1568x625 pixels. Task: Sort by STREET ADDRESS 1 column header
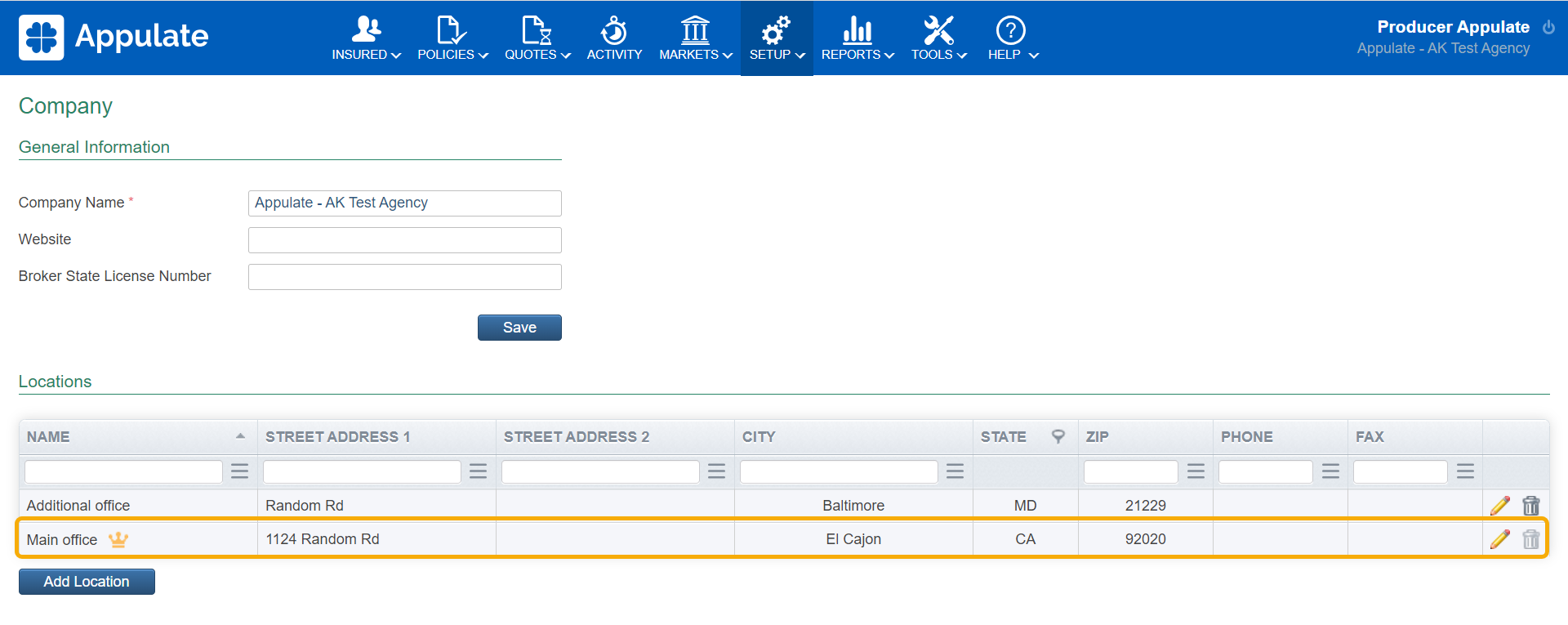pyautogui.click(x=337, y=437)
